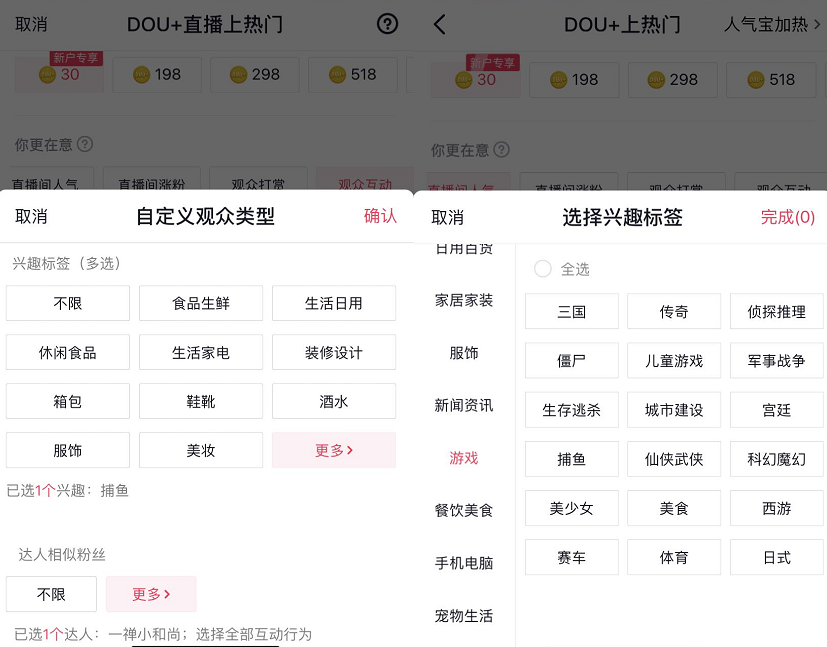827x647 pixels.
Task: Expand 更多 under 达人相似粉丝
Action: point(151,594)
